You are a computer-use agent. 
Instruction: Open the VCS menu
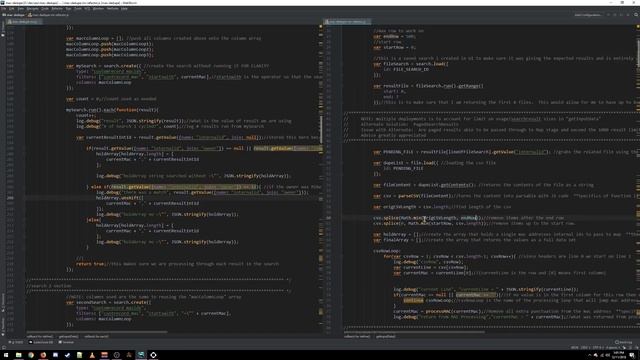click(87, 9)
